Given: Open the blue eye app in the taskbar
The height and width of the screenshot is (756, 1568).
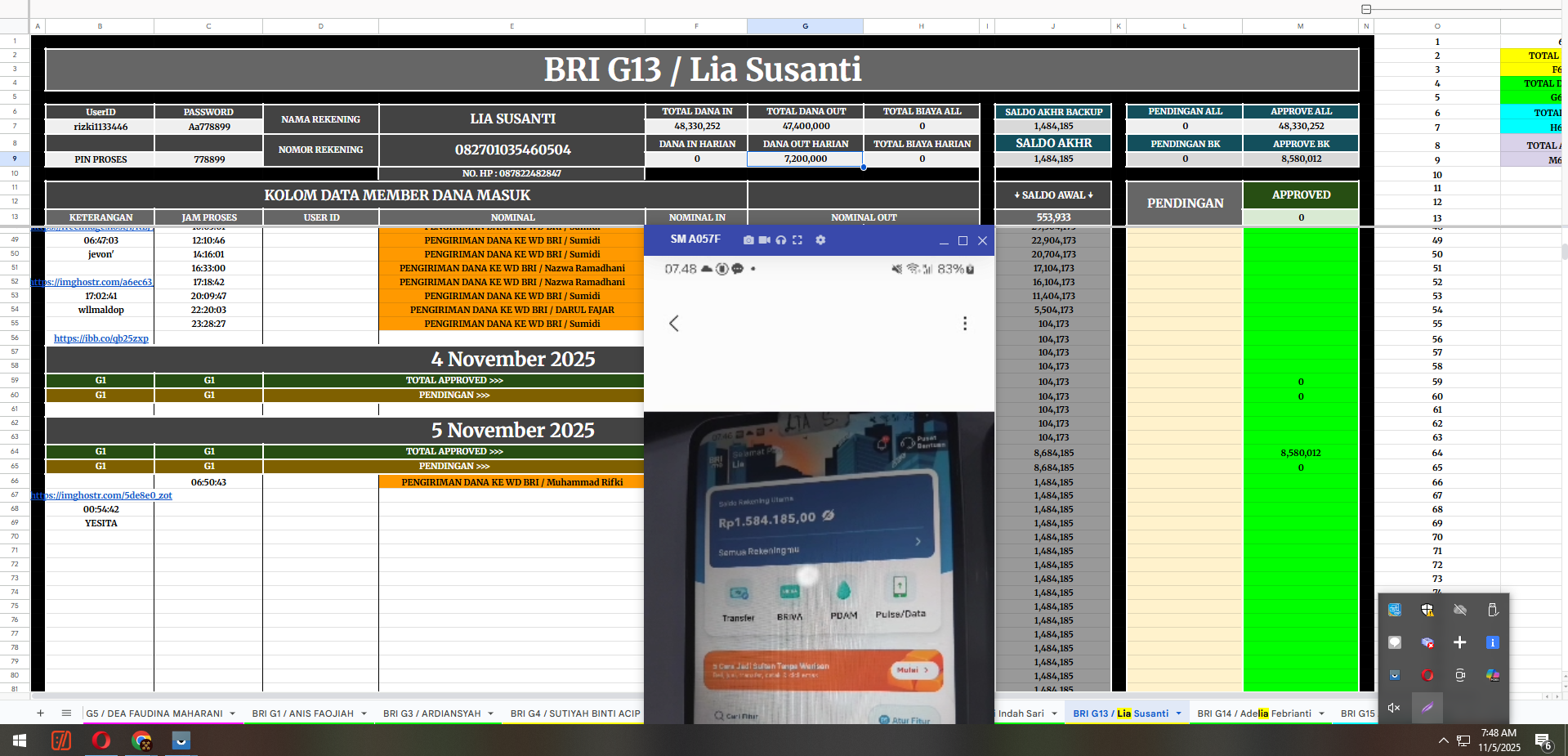Looking at the screenshot, I should click(x=181, y=740).
